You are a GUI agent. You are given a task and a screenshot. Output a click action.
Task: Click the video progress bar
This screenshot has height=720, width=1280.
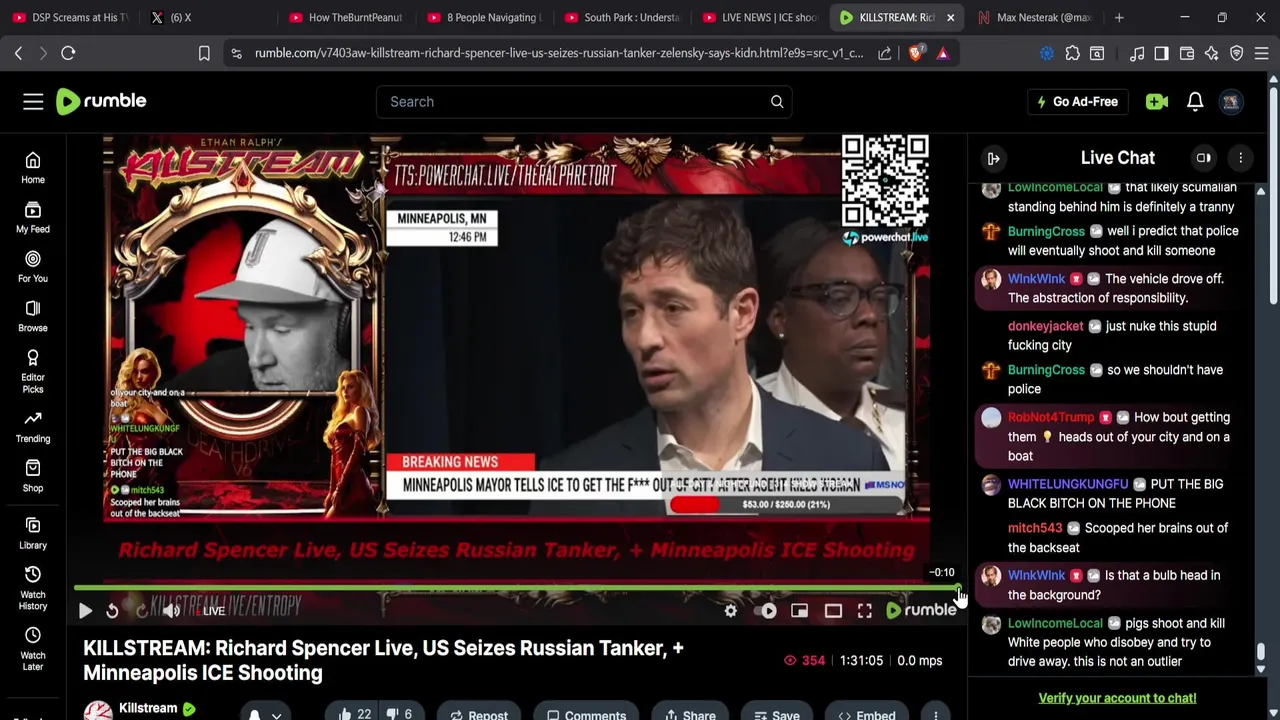(x=516, y=588)
